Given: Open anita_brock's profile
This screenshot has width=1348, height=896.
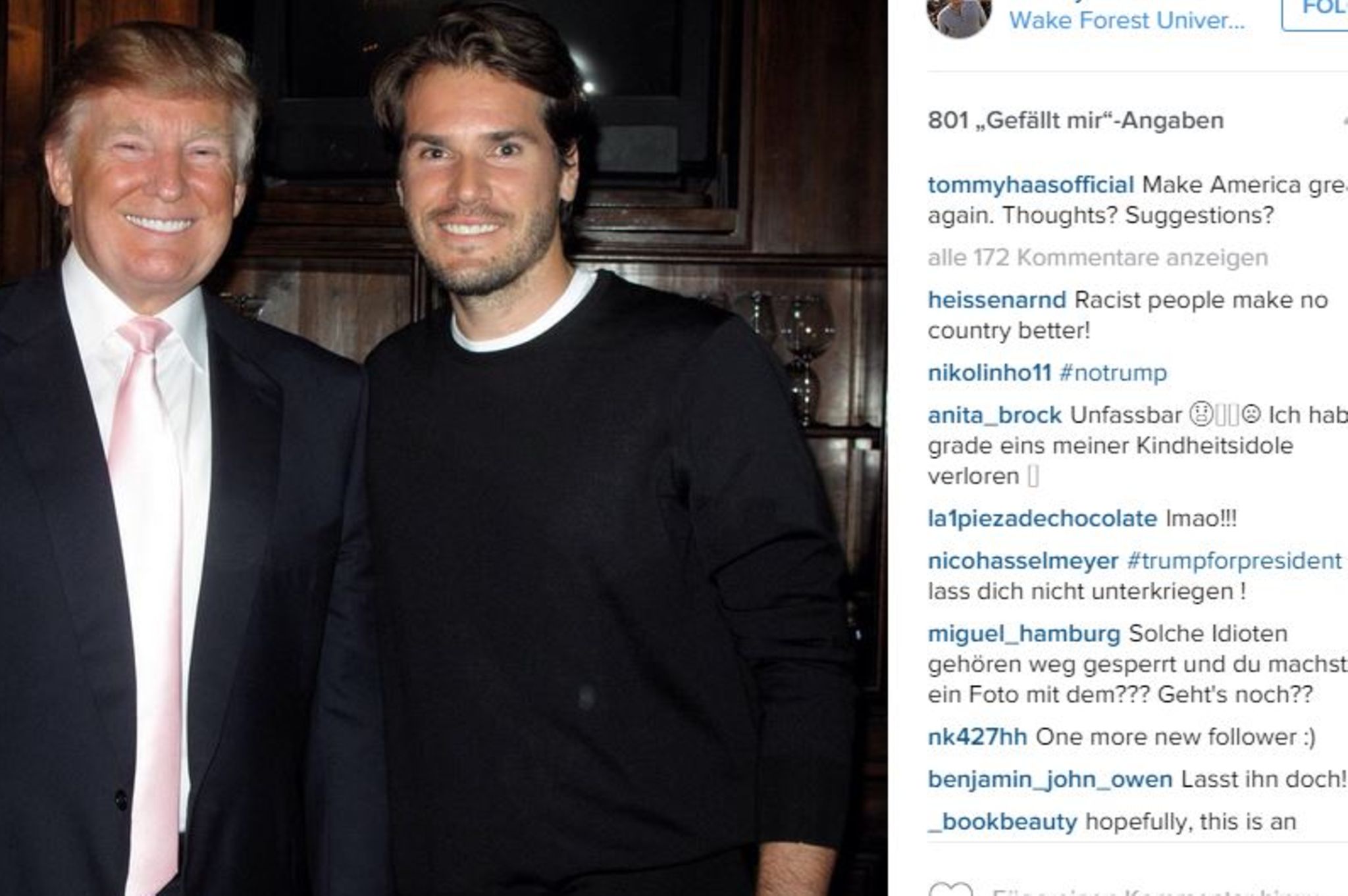Looking at the screenshot, I should click(995, 415).
